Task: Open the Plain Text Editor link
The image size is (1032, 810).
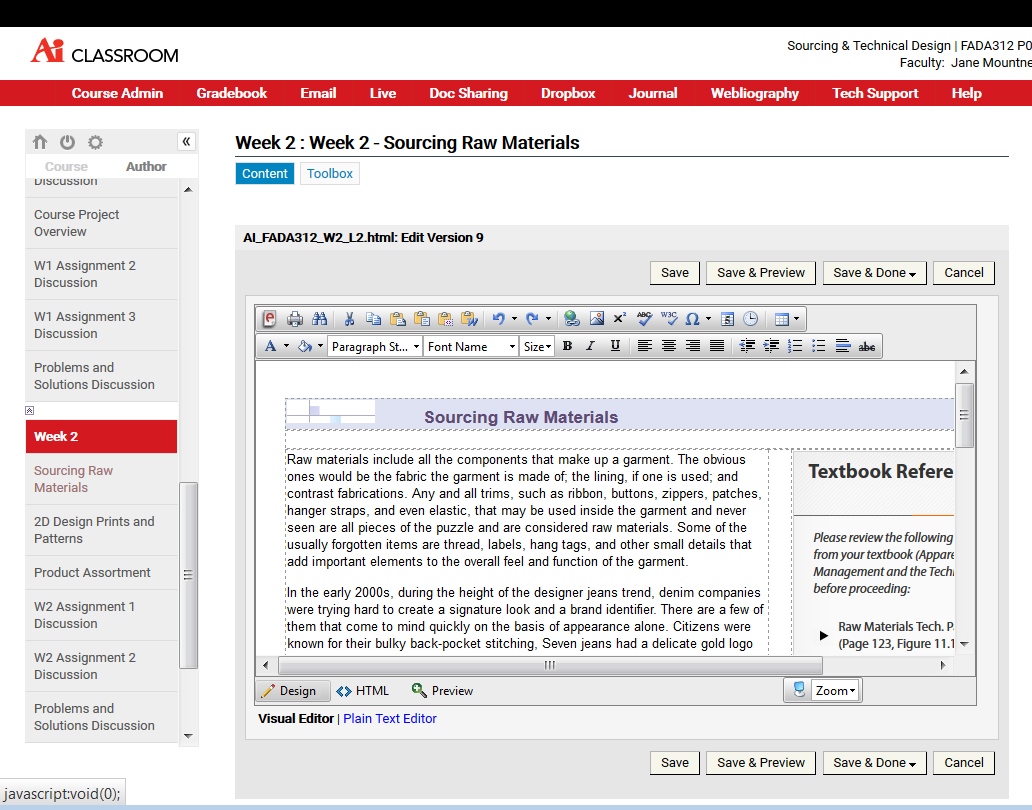Action: tap(390, 718)
